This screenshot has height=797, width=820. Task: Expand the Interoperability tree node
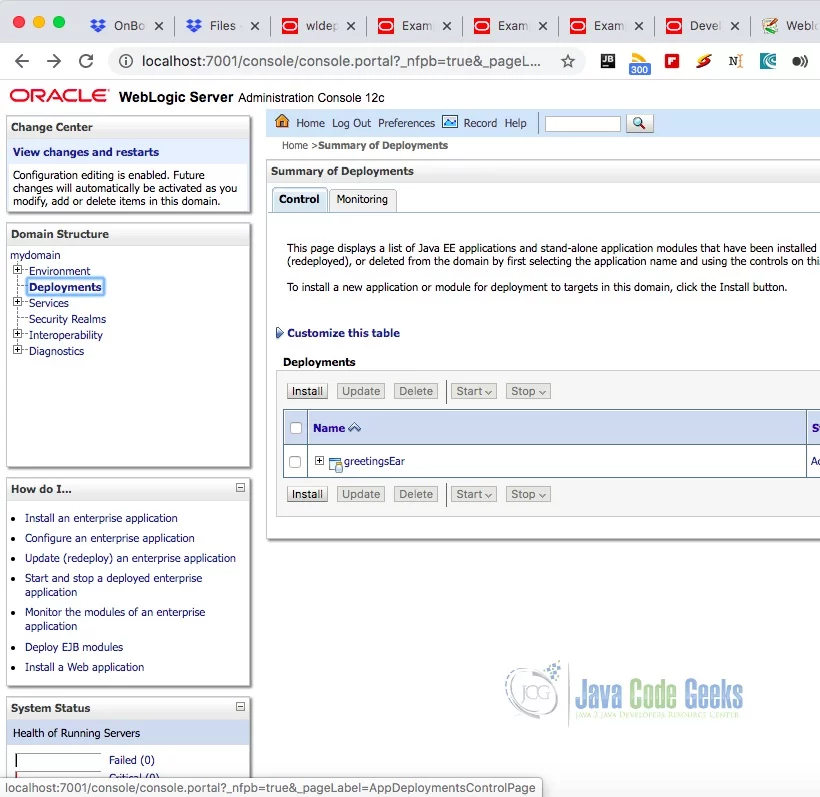pyautogui.click(x=17, y=334)
